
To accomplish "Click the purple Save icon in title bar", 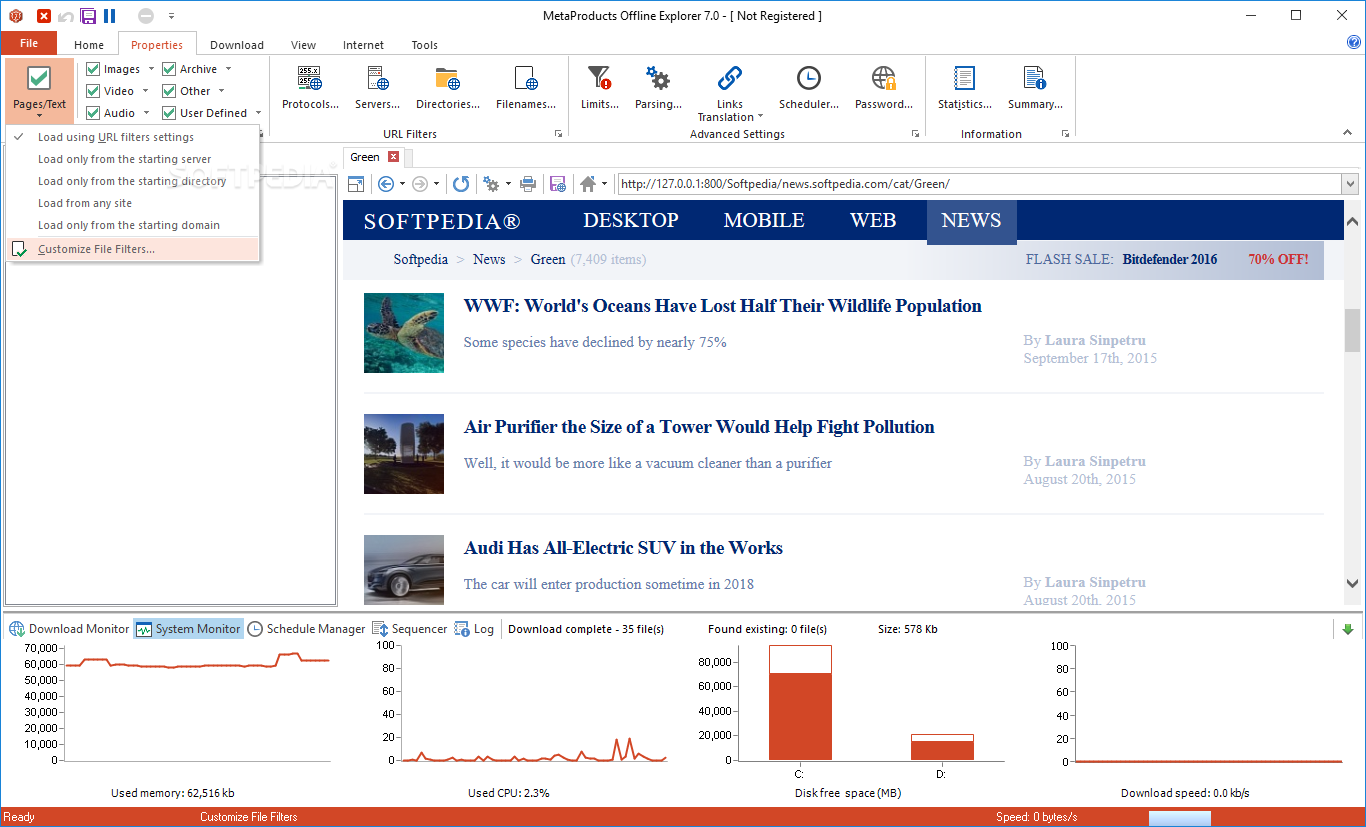I will [88, 16].
